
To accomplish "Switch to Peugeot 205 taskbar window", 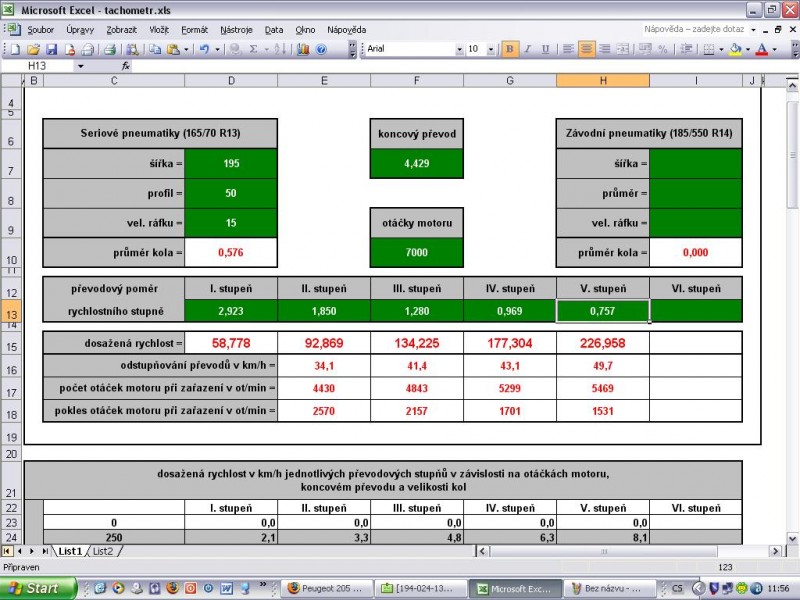I will (325, 589).
